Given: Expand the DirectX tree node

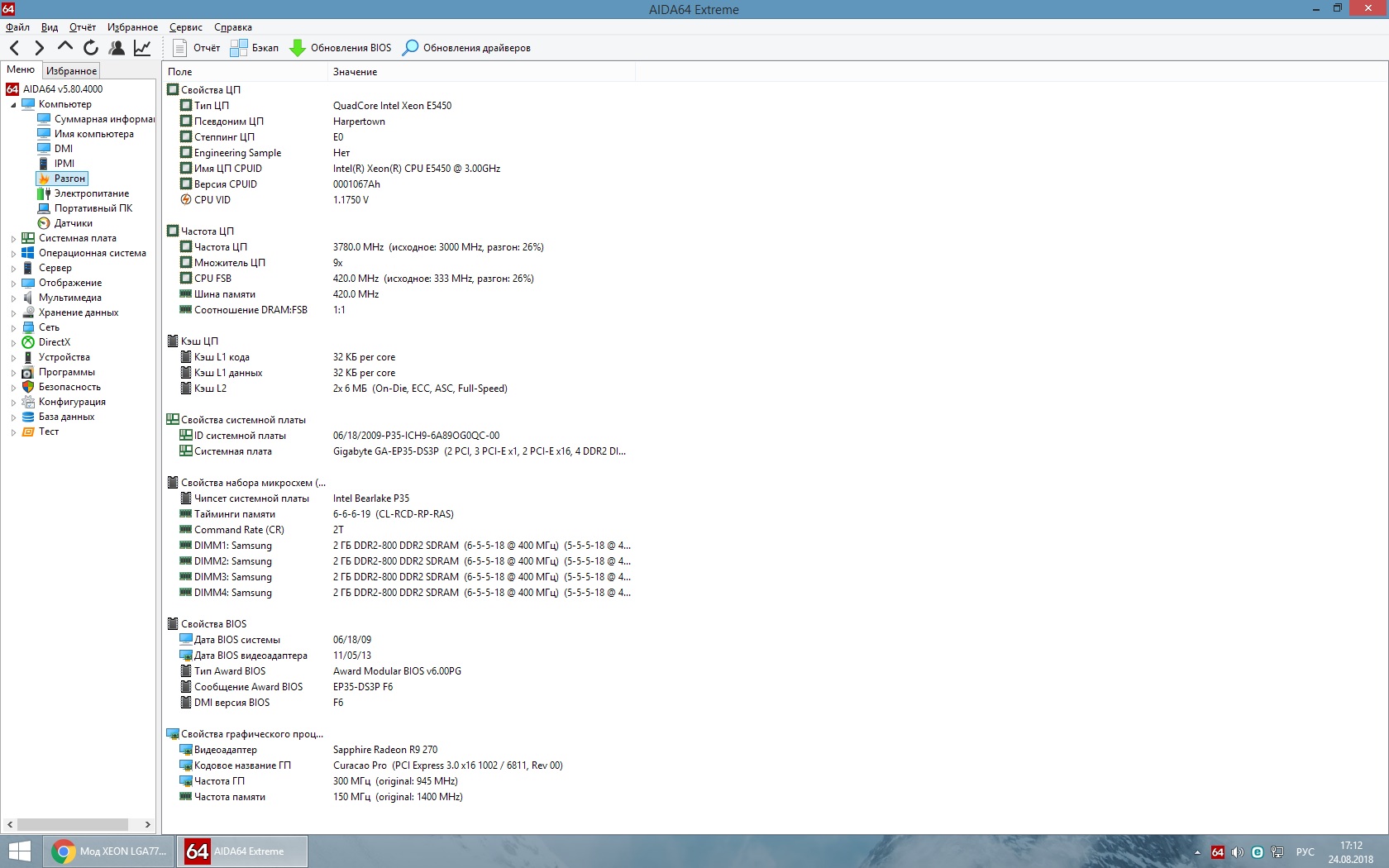Looking at the screenshot, I should [x=13, y=343].
